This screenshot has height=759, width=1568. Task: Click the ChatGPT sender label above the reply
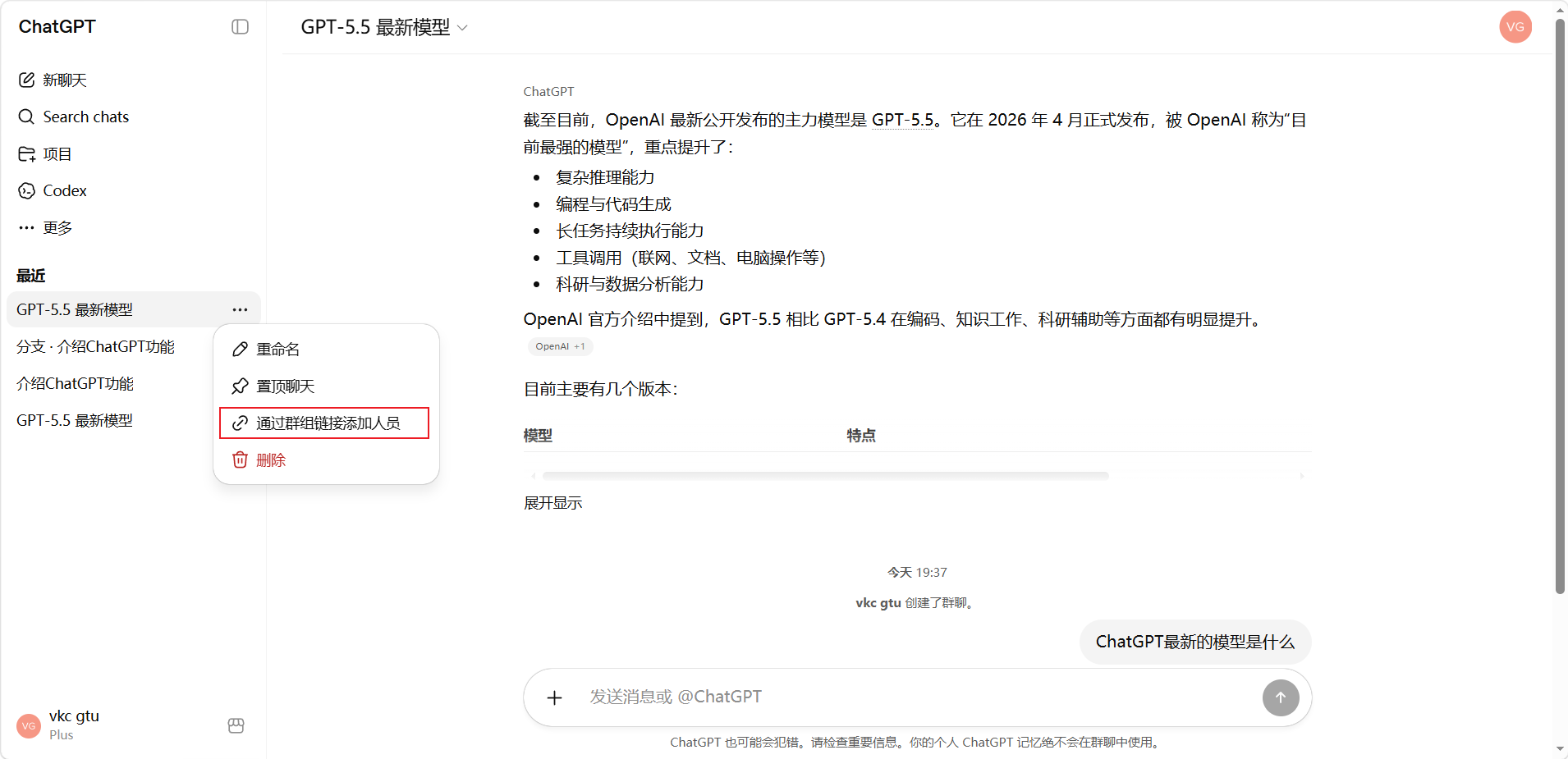(x=548, y=92)
